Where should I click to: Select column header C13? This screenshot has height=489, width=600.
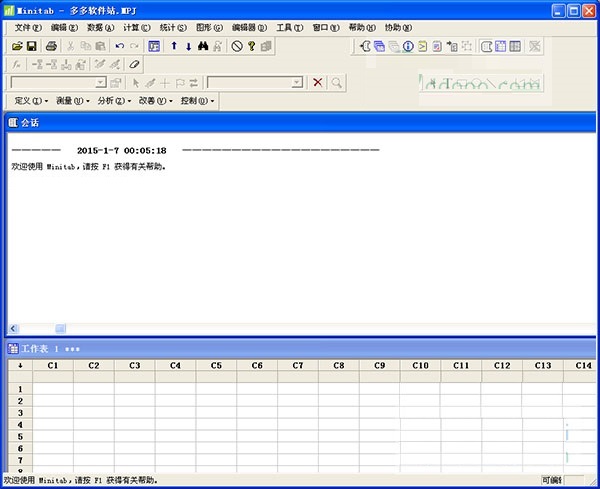pos(543,365)
